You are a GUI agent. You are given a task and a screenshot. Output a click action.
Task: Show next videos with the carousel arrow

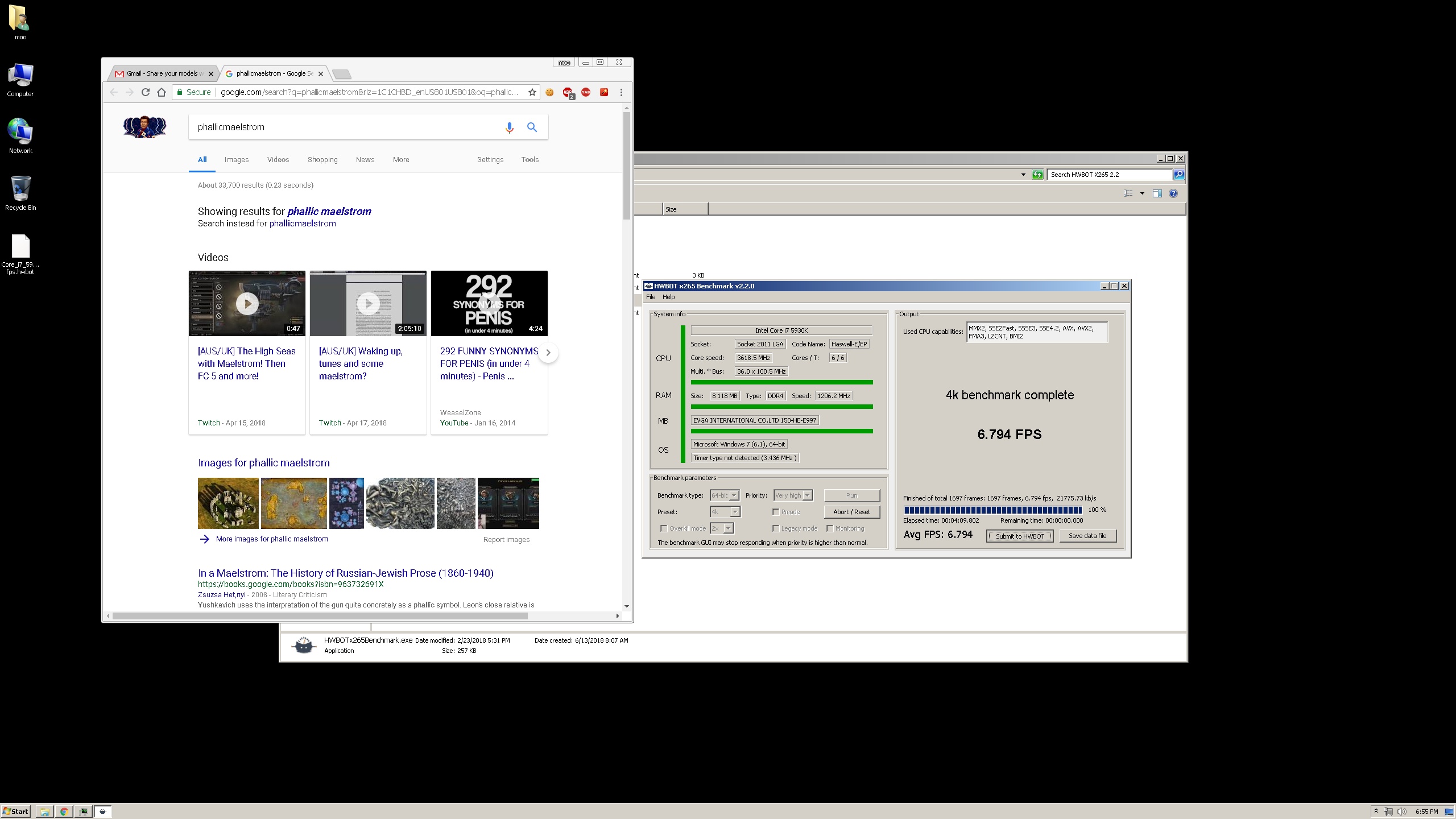548,353
